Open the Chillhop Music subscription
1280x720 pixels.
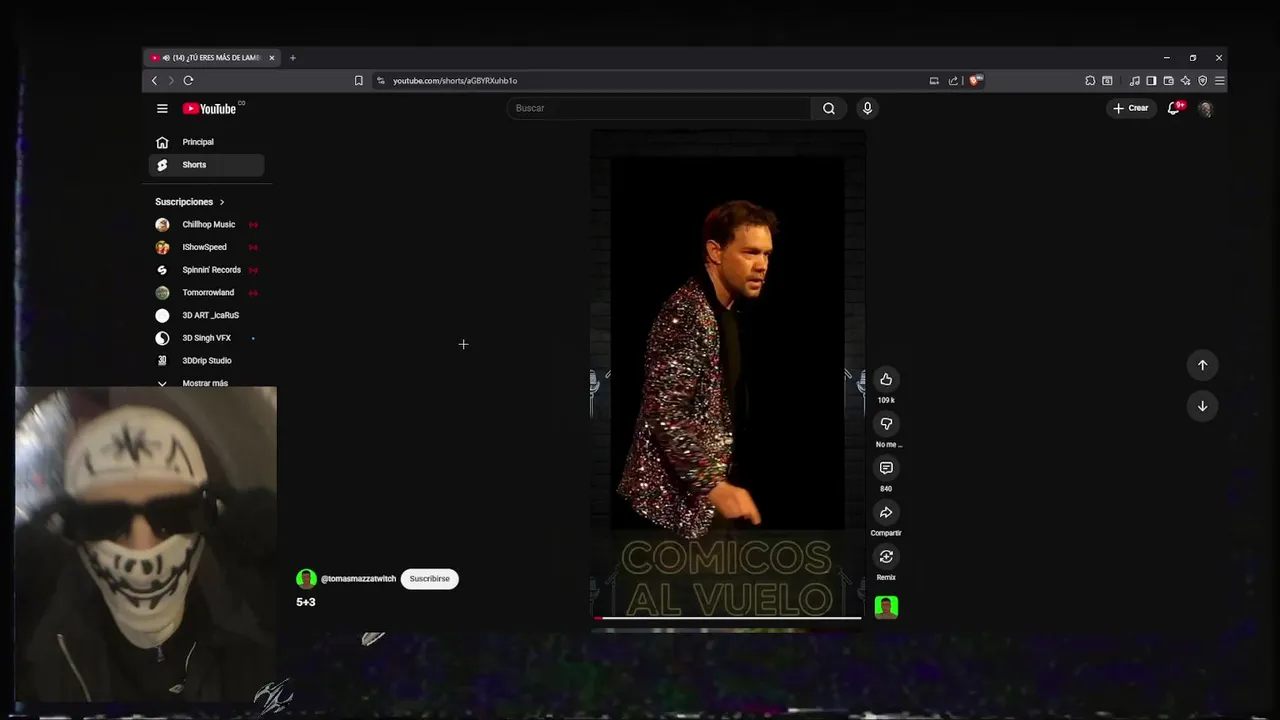pos(206,225)
